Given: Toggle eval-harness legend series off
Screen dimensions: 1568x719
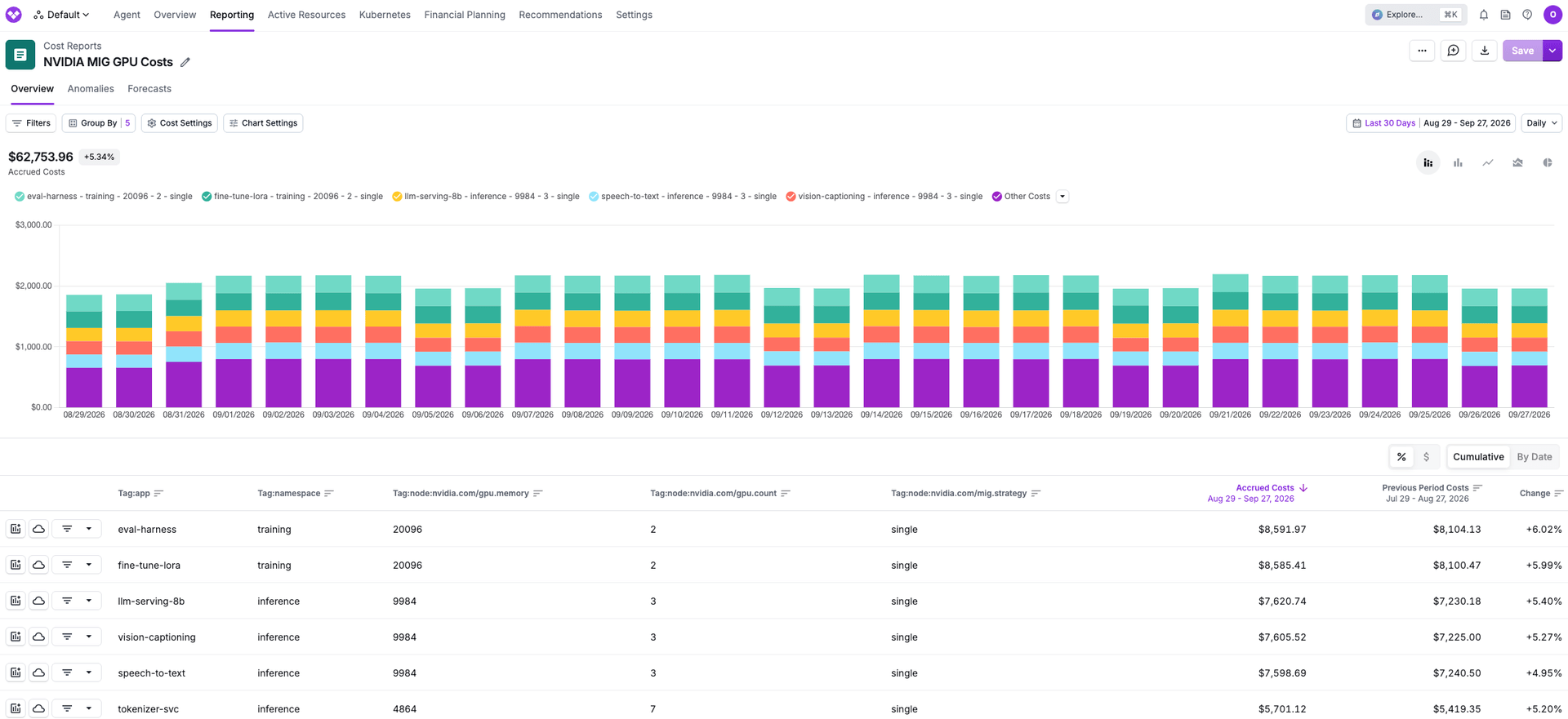Looking at the screenshot, I should coord(104,197).
